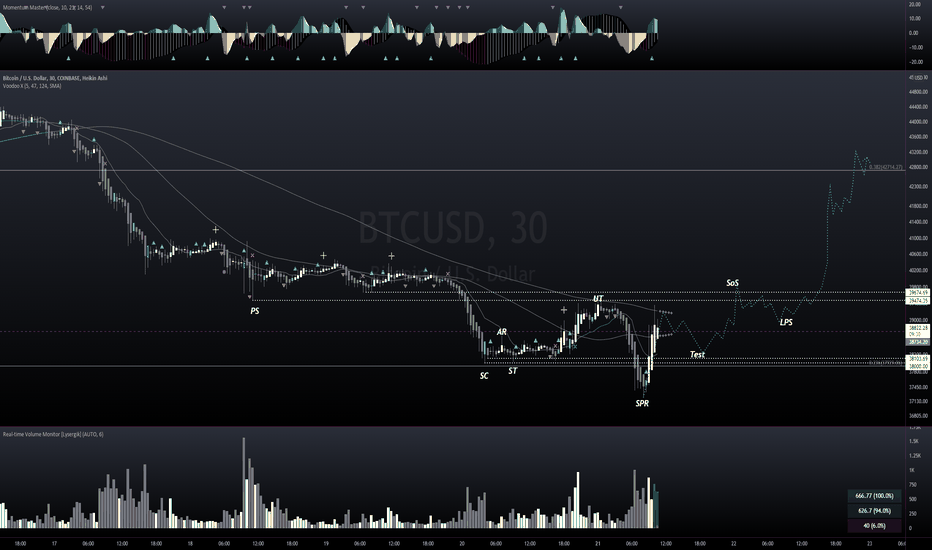The width and height of the screenshot is (932, 550).
Task: Click the date 22 on time axis
Action: (x=733, y=543)
